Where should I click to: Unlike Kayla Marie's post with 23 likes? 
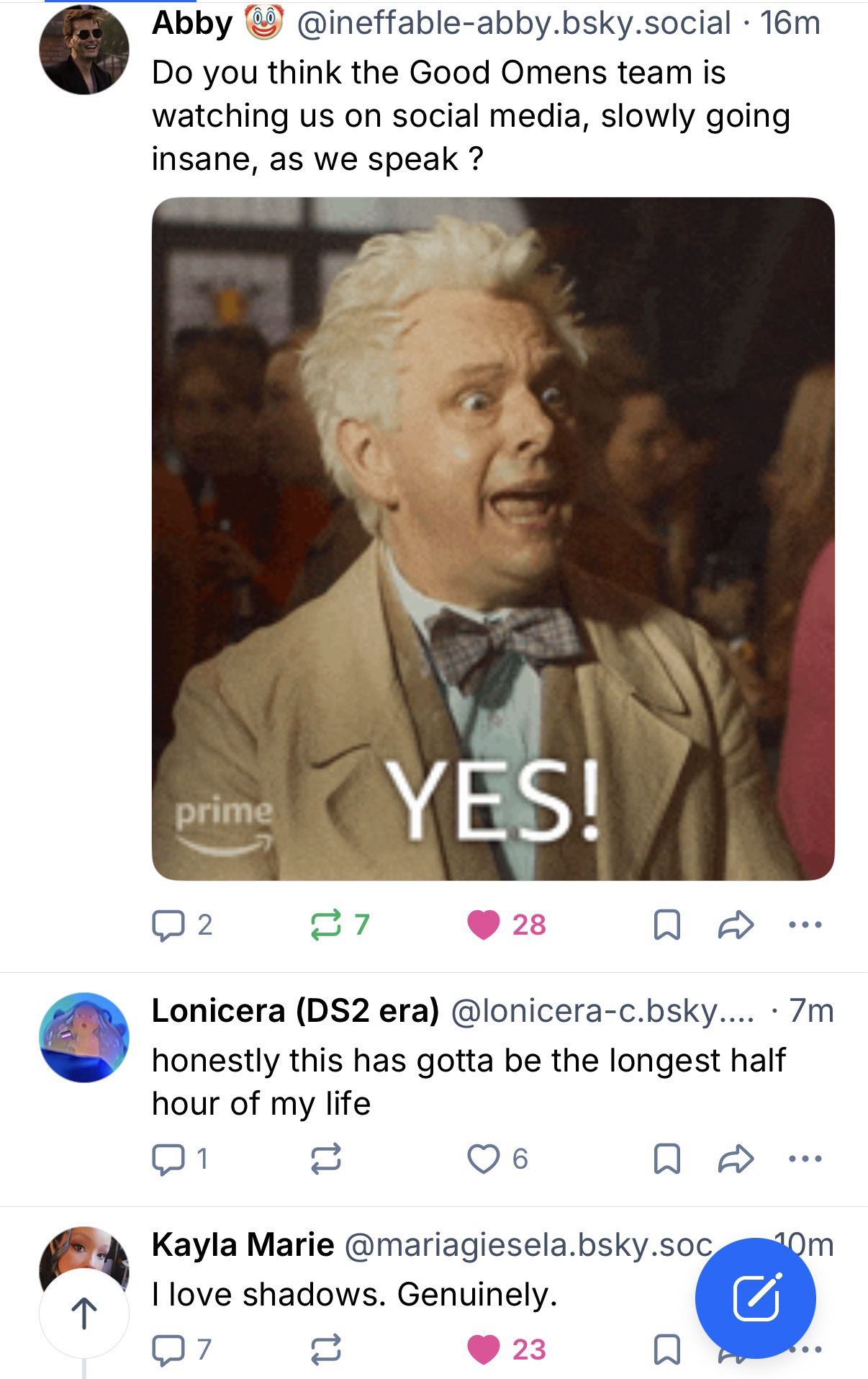point(507,1349)
